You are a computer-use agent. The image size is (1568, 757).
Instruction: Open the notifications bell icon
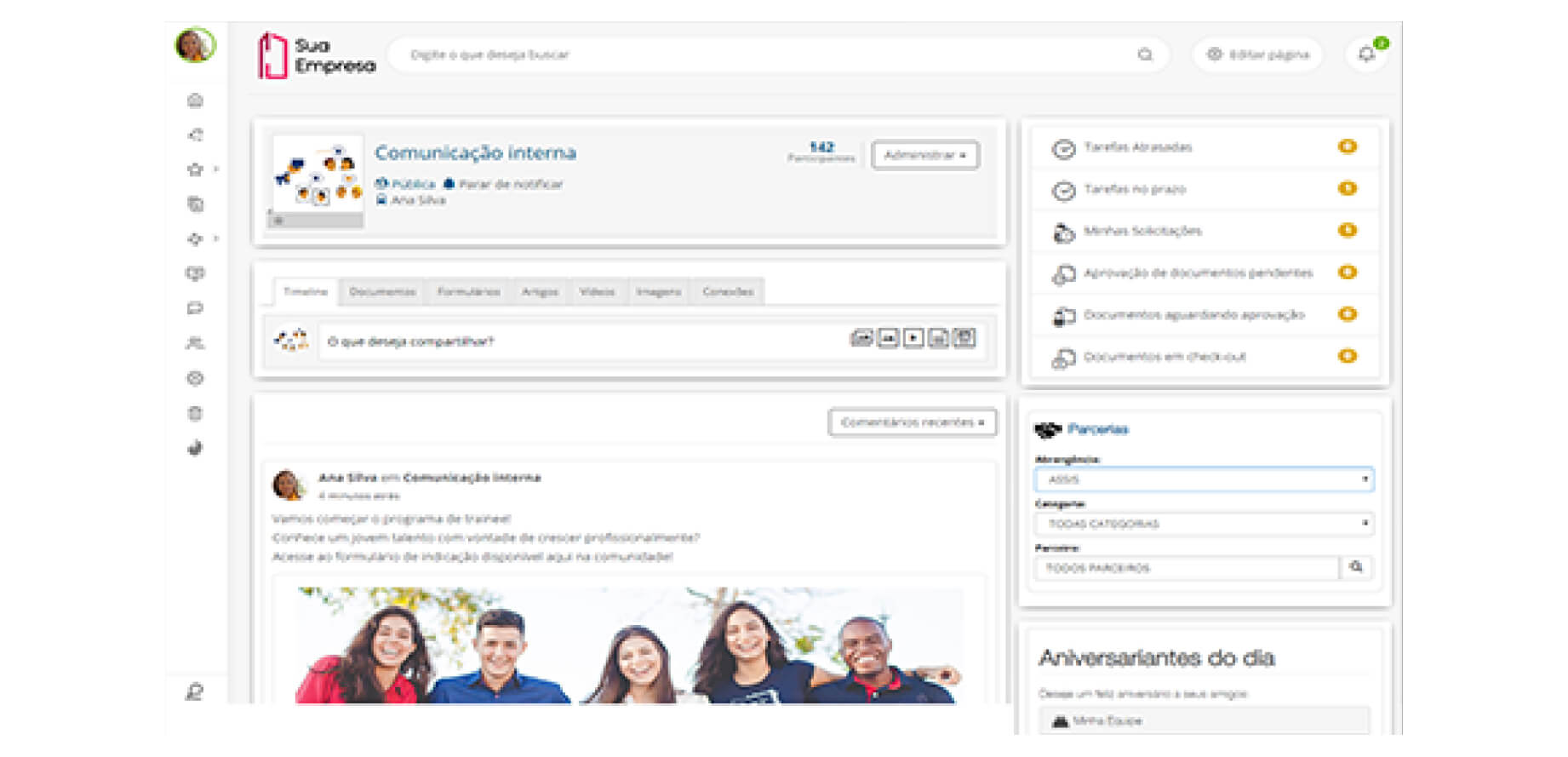pos(1366,54)
